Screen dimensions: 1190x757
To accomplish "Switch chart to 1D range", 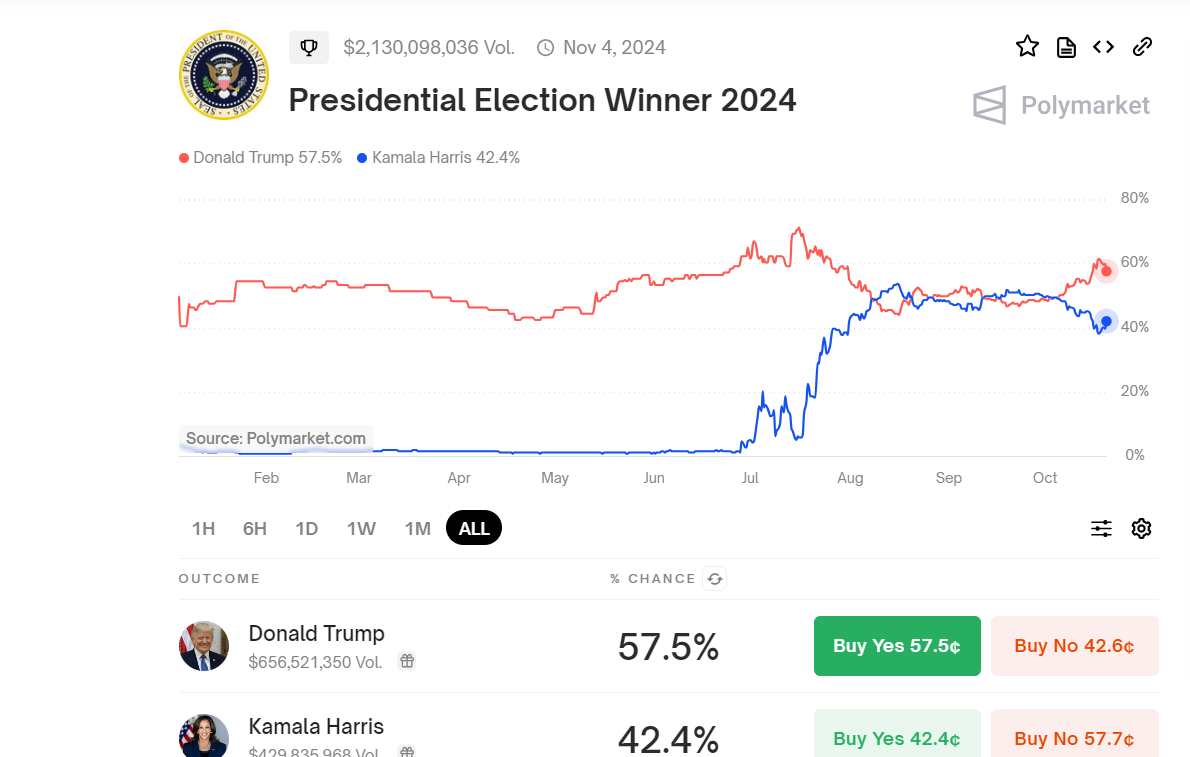I will point(306,528).
